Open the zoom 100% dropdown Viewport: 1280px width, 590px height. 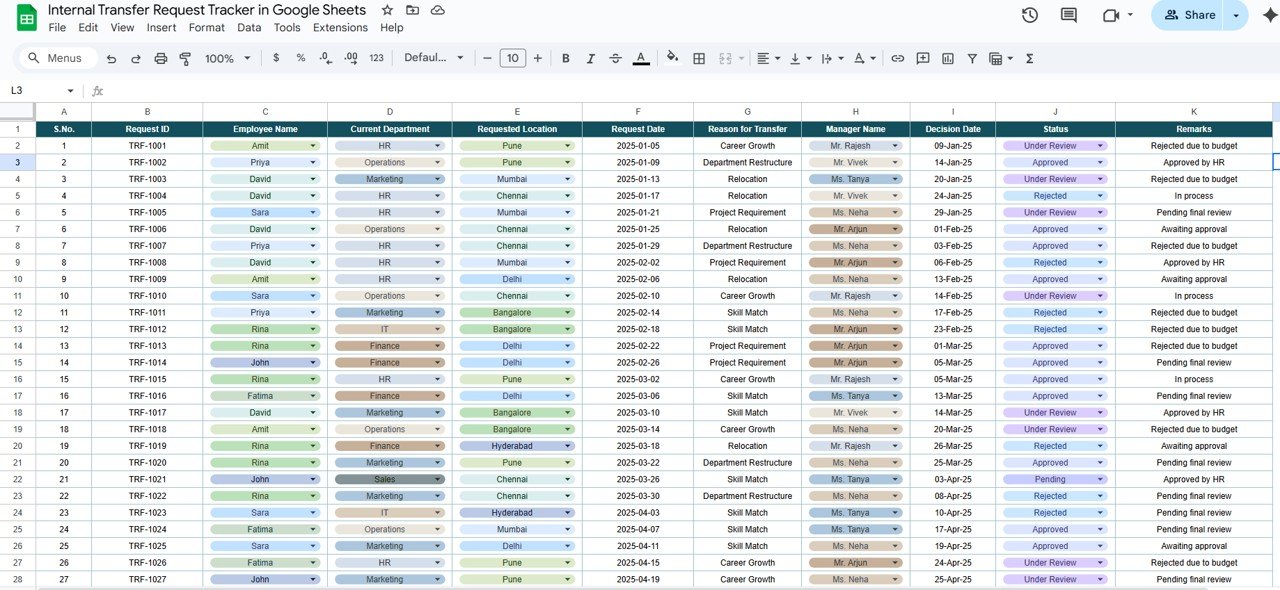pos(228,59)
